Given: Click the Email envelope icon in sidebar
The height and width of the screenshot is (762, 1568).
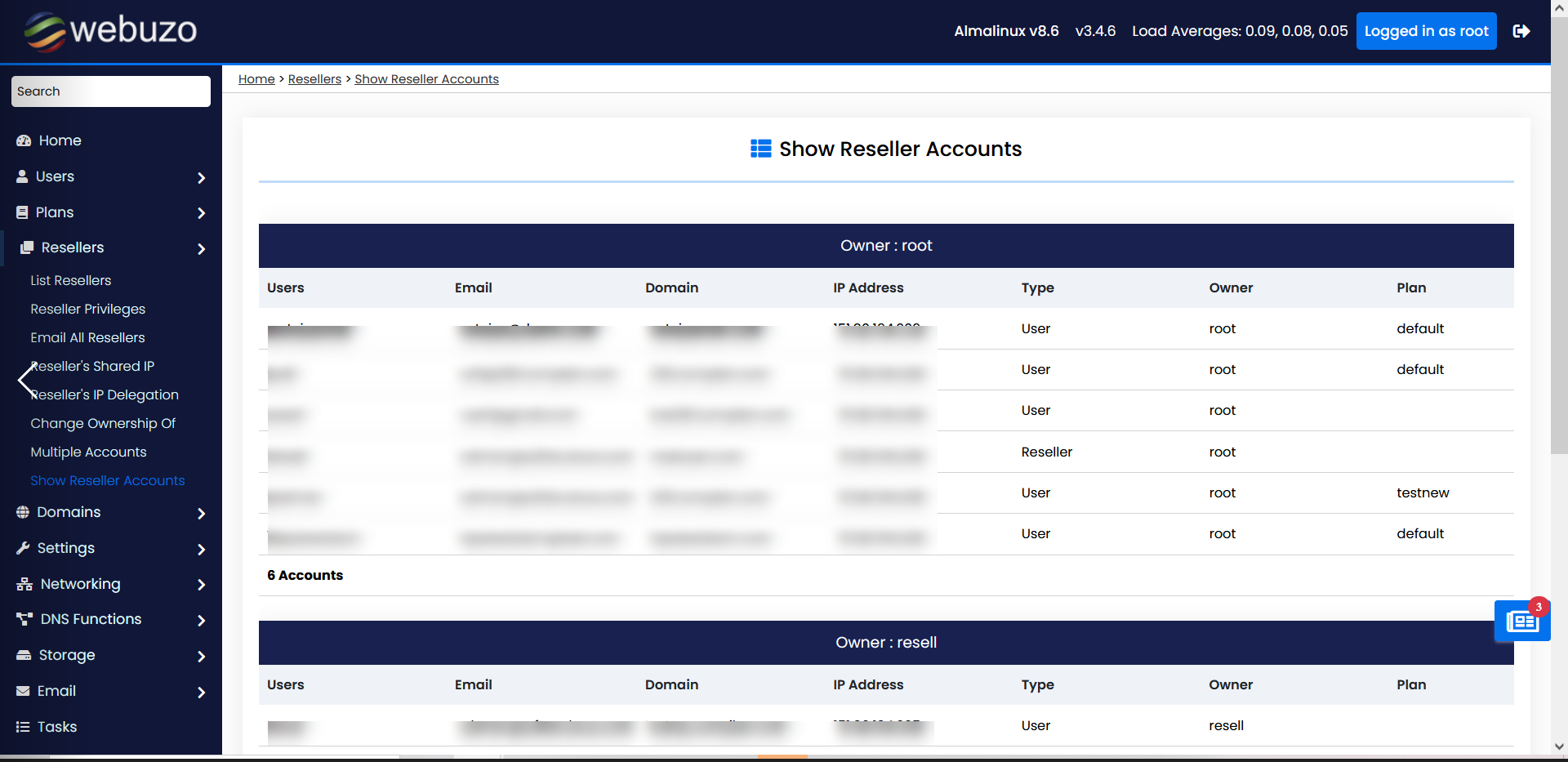Looking at the screenshot, I should click(22, 690).
